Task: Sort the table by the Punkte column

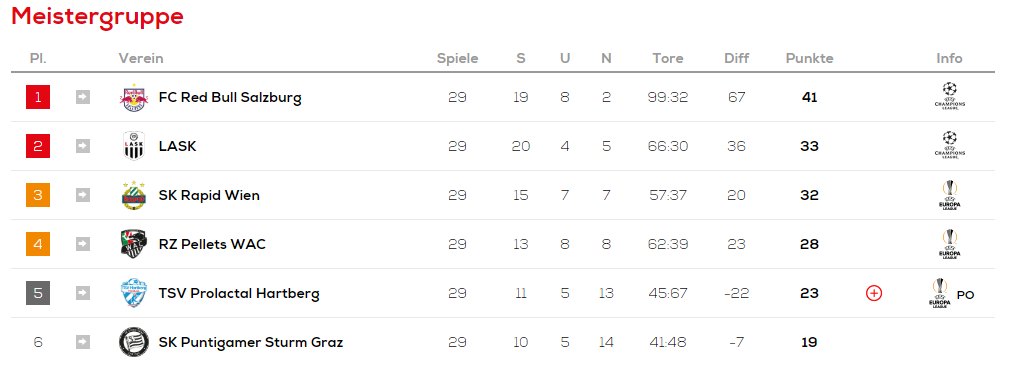Action: [x=809, y=58]
